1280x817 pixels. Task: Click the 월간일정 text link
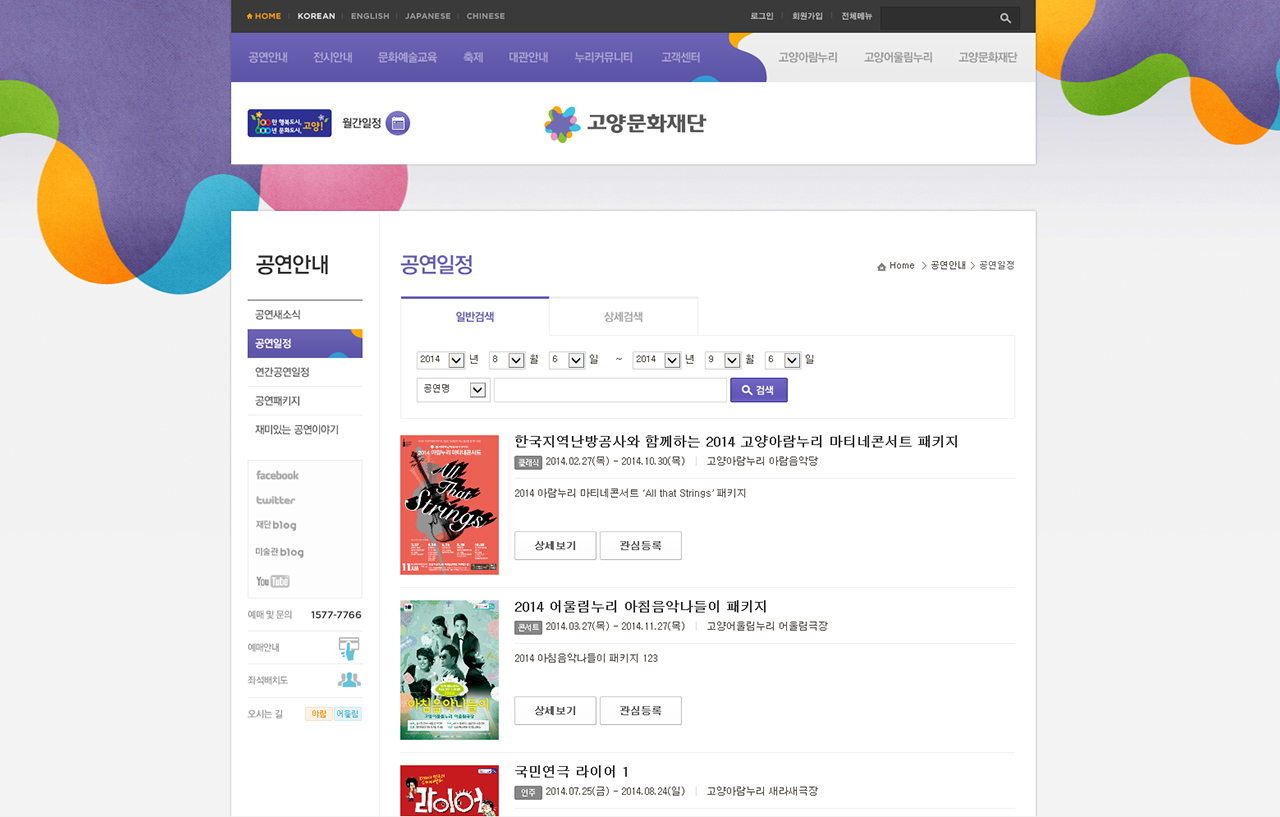coord(362,123)
